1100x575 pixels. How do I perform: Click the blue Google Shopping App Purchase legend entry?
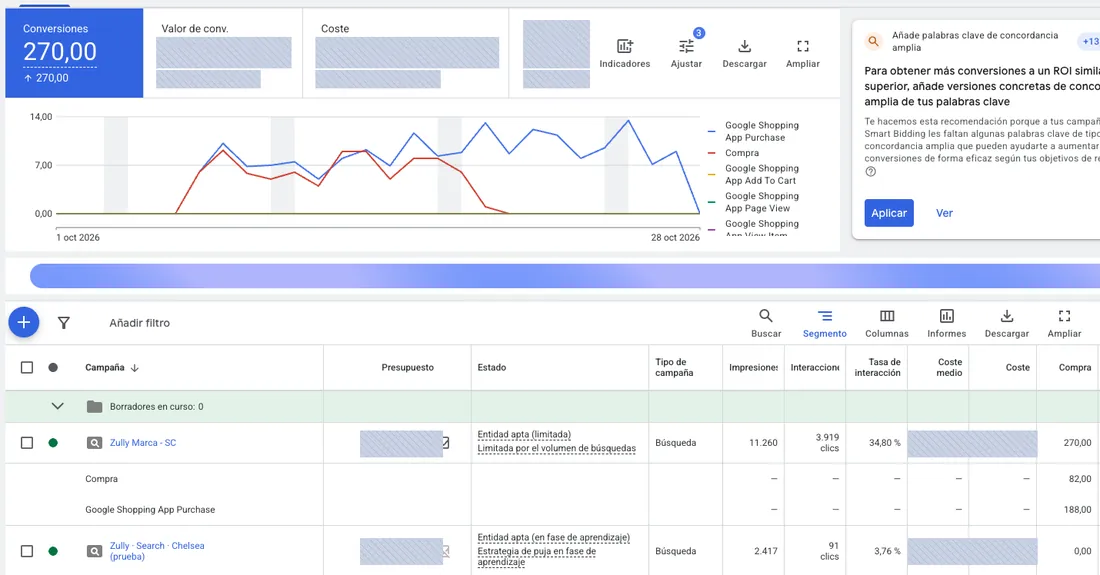[754, 131]
